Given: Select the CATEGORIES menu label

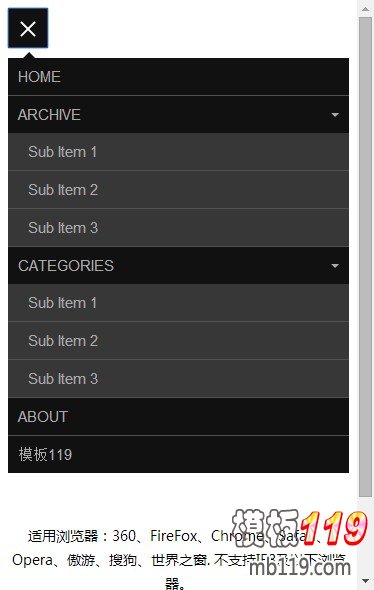Looking at the screenshot, I should 66,266.
